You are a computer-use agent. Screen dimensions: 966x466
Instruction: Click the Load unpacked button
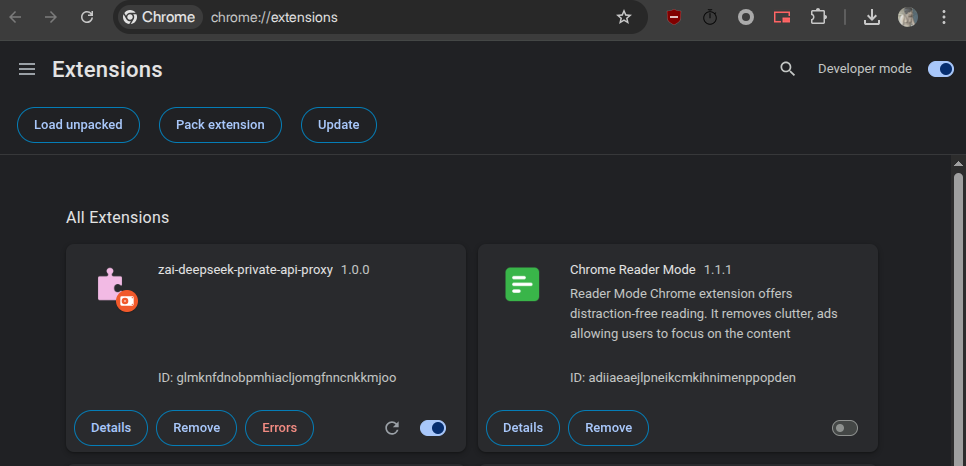point(78,125)
